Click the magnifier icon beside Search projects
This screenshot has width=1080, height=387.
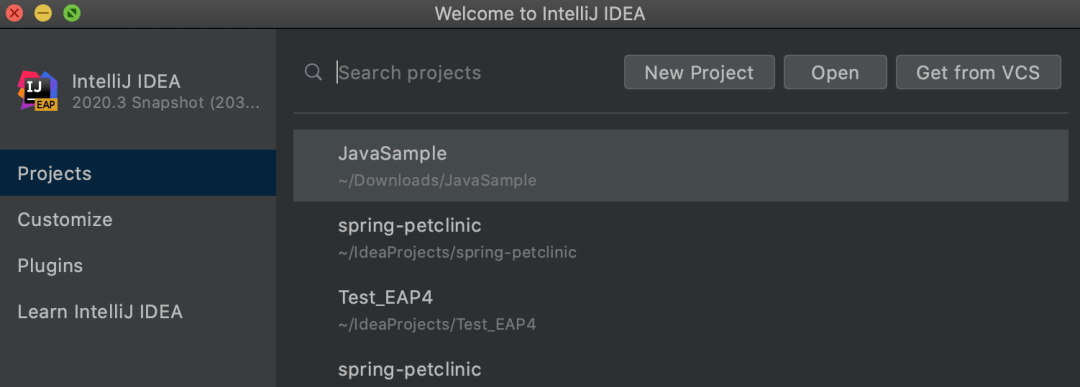(x=313, y=72)
